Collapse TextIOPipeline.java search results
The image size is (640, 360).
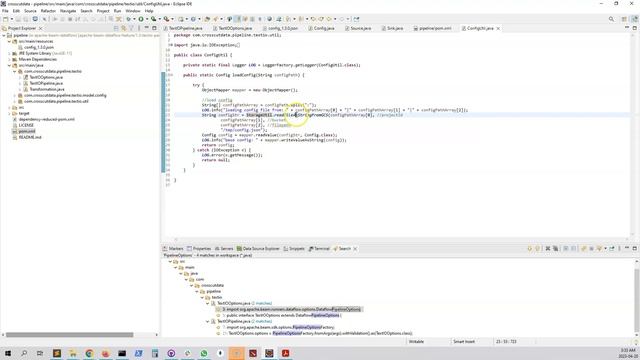pos(208,321)
